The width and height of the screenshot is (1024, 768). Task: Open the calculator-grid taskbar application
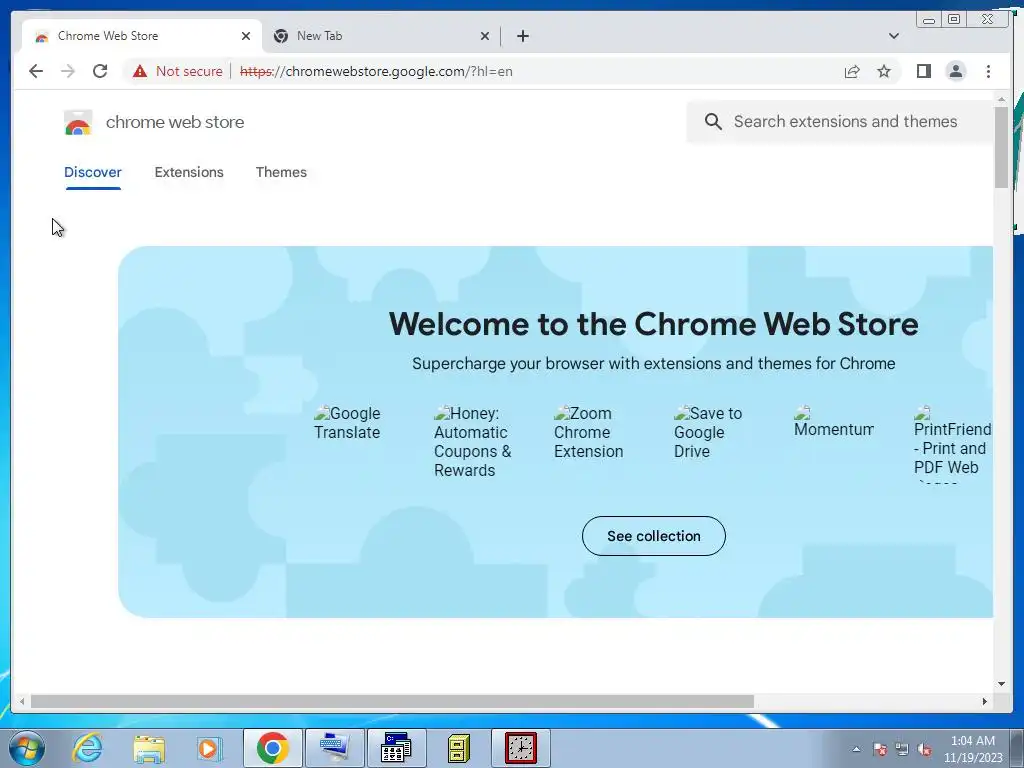396,748
